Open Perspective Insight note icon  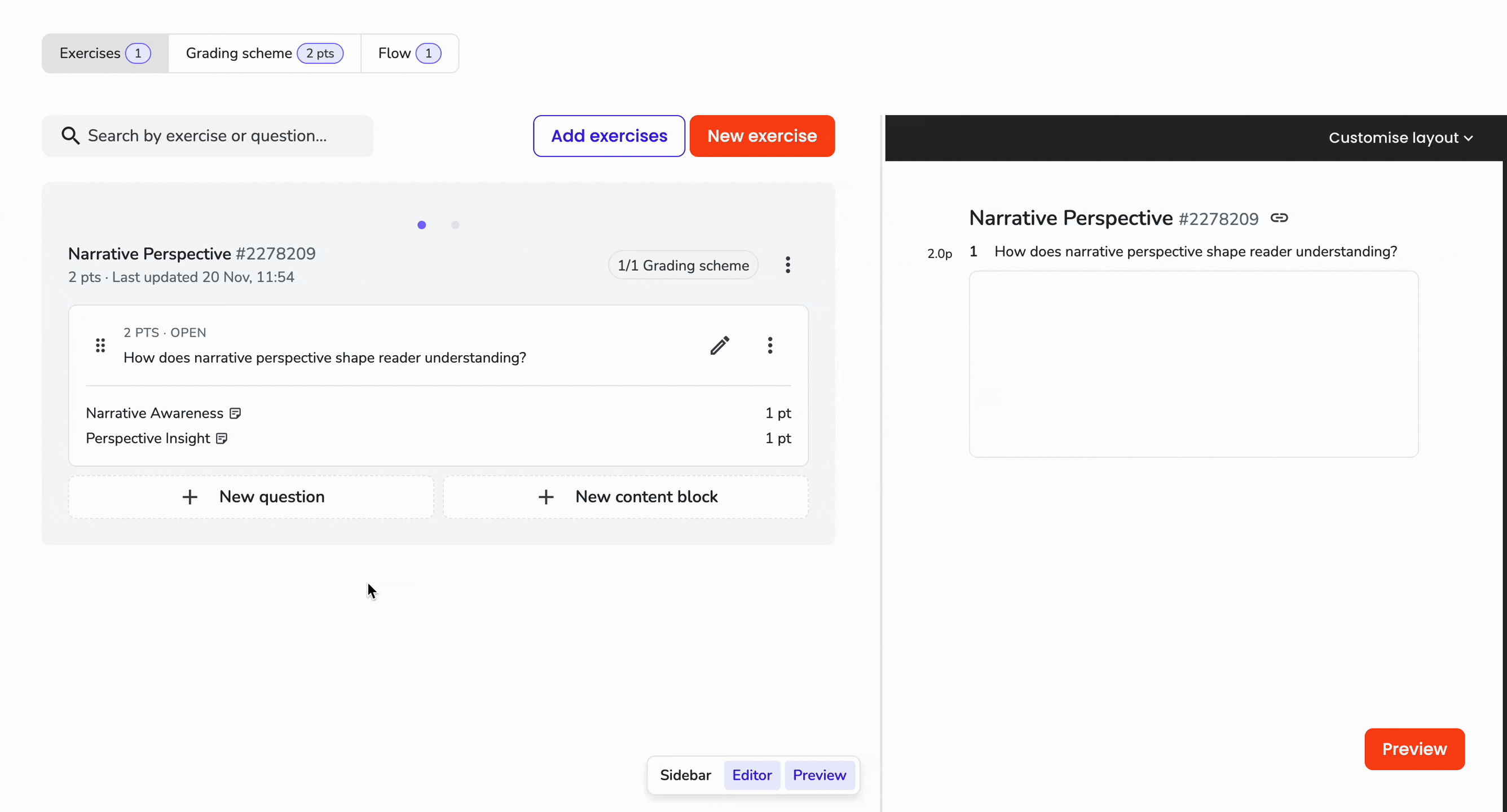point(222,439)
